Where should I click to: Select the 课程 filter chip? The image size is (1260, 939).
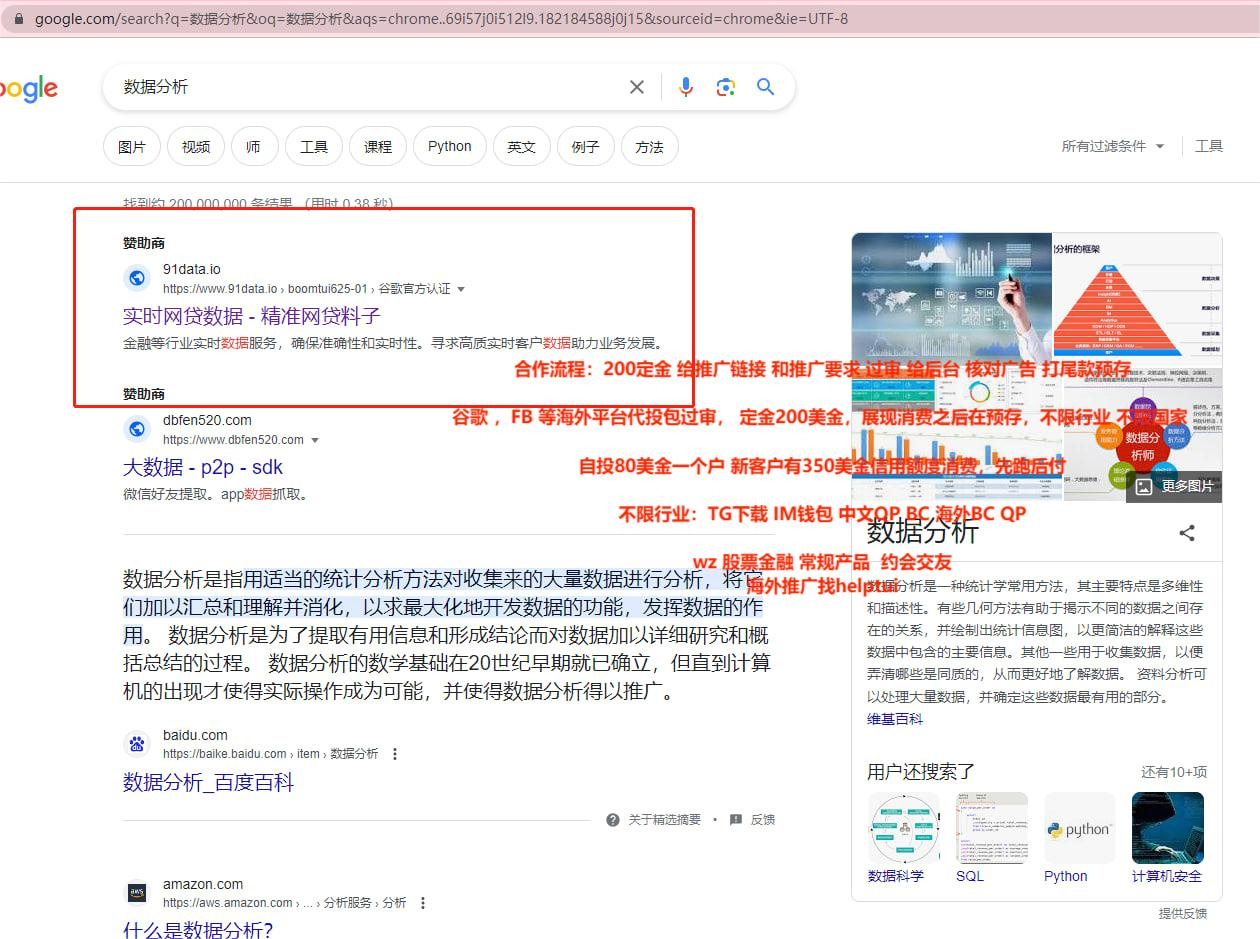[x=378, y=147]
